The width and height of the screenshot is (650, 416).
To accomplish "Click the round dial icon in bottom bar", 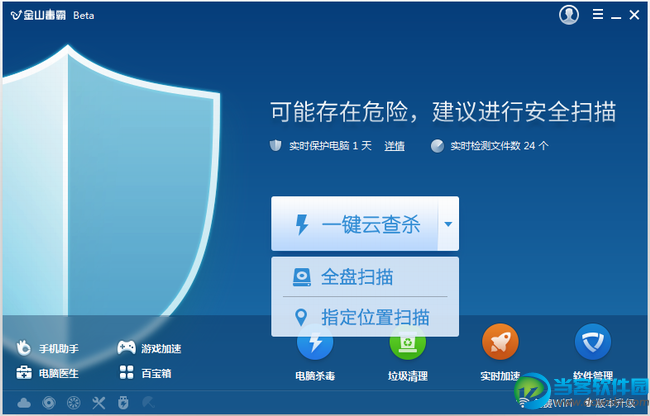I will tap(74, 402).
